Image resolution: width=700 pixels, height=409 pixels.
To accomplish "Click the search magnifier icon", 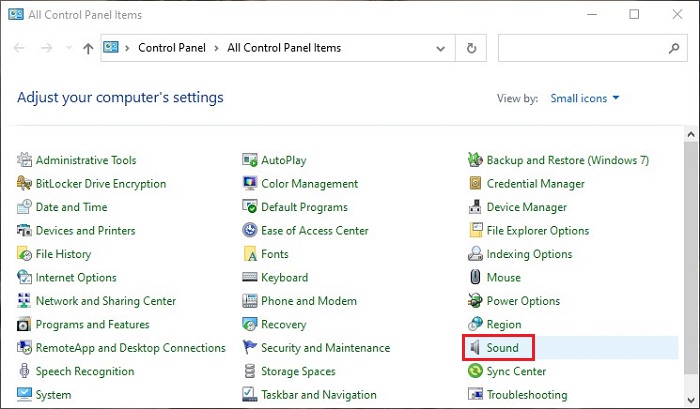I will coord(674,48).
